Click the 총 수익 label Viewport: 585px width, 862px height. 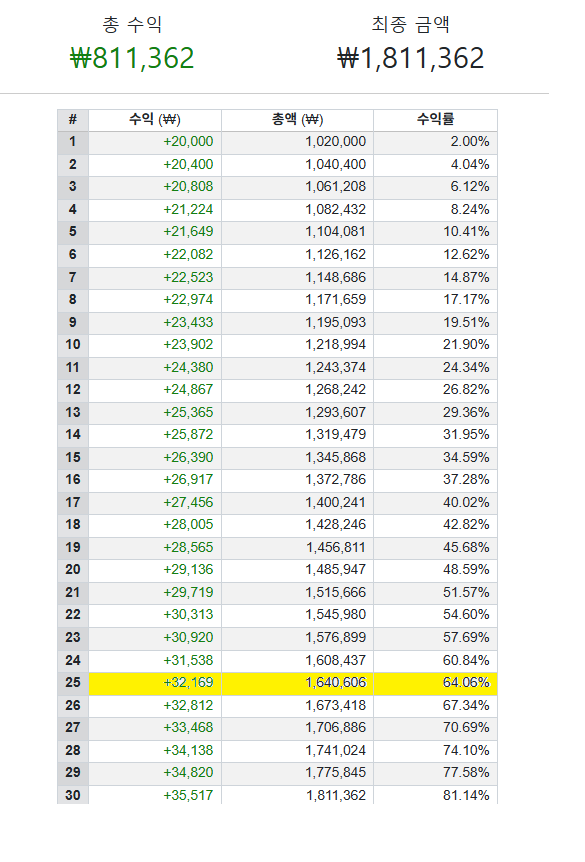tap(132, 24)
